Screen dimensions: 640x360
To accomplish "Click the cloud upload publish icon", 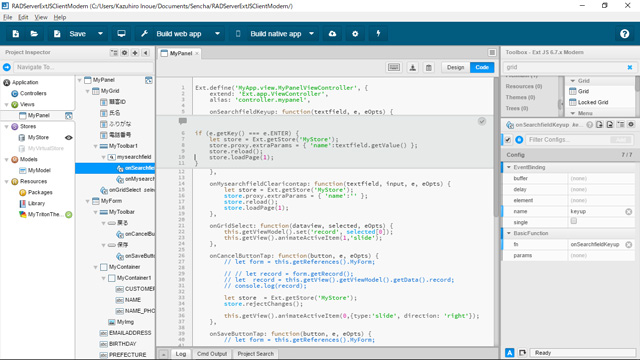I will pos(332,34).
